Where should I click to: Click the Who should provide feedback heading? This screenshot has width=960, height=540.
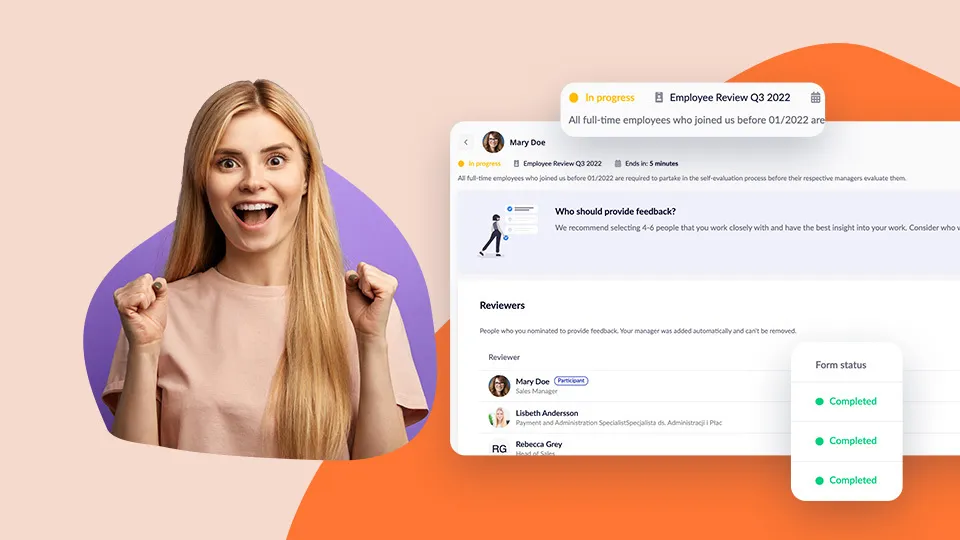pyautogui.click(x=615, y=211)
